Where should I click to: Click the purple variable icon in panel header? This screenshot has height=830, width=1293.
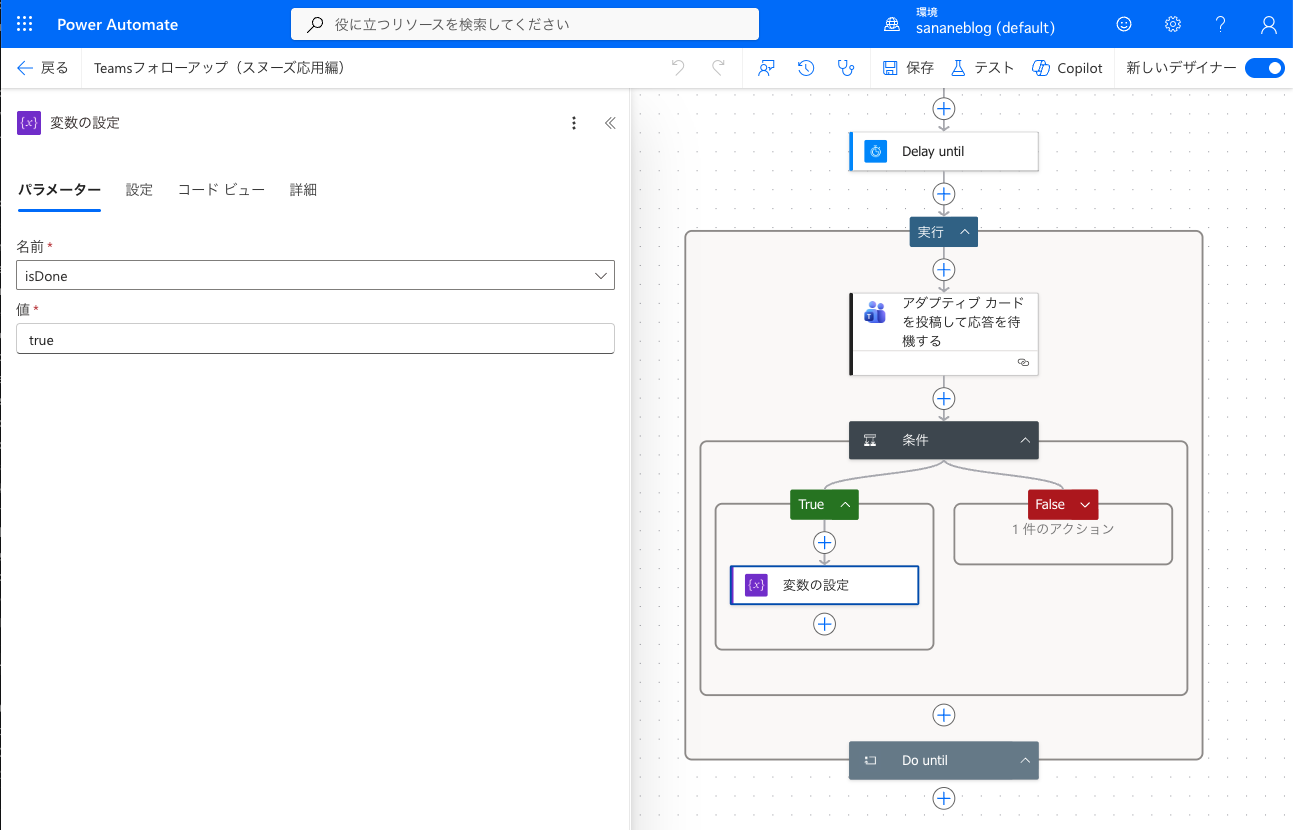(29, 123)
